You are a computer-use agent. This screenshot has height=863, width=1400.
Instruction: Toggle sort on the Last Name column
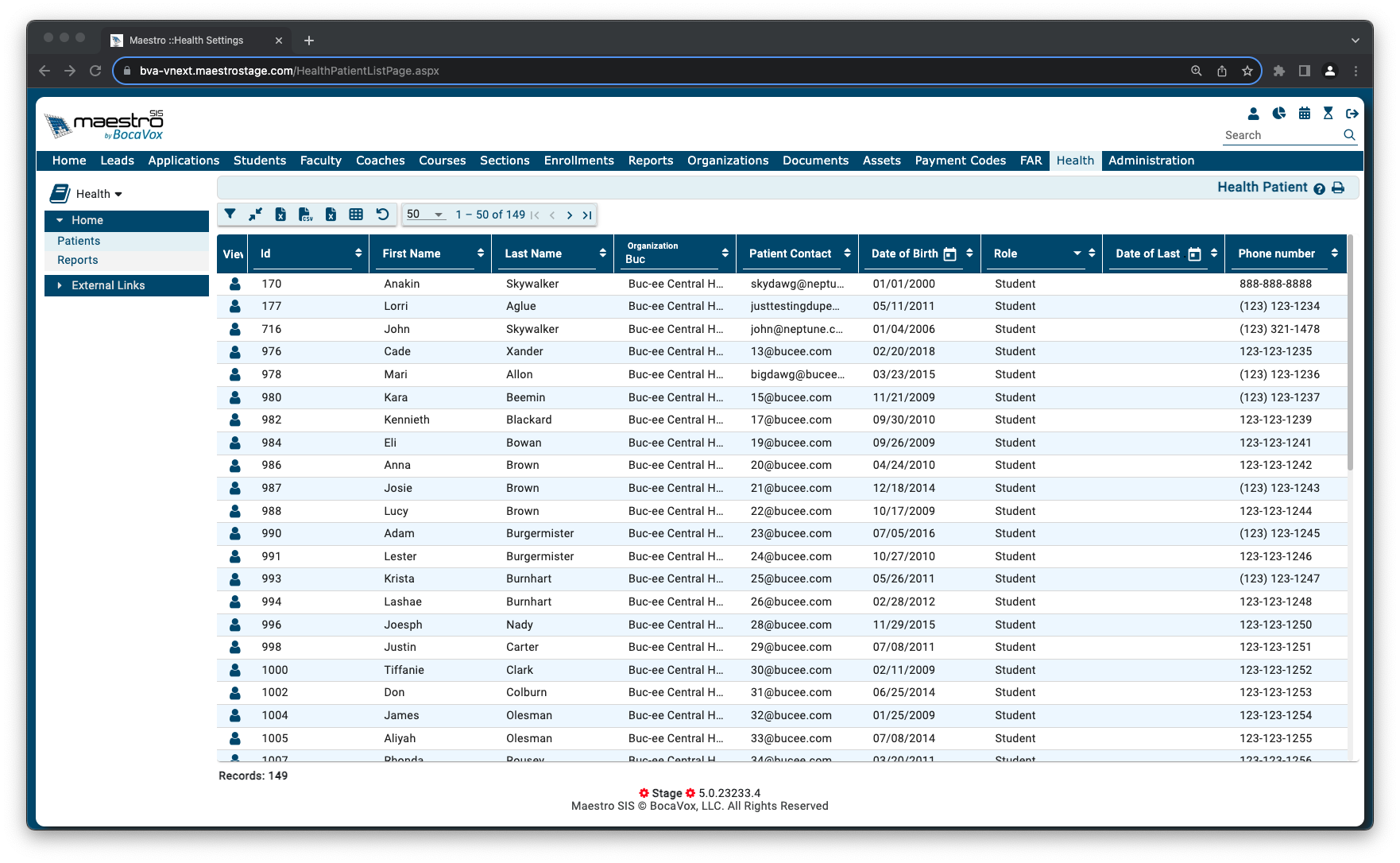[603, 253]
